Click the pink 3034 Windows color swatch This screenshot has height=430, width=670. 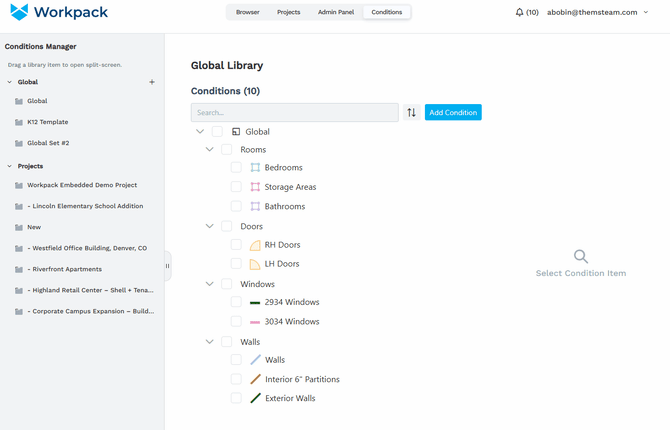coord(255,322)
